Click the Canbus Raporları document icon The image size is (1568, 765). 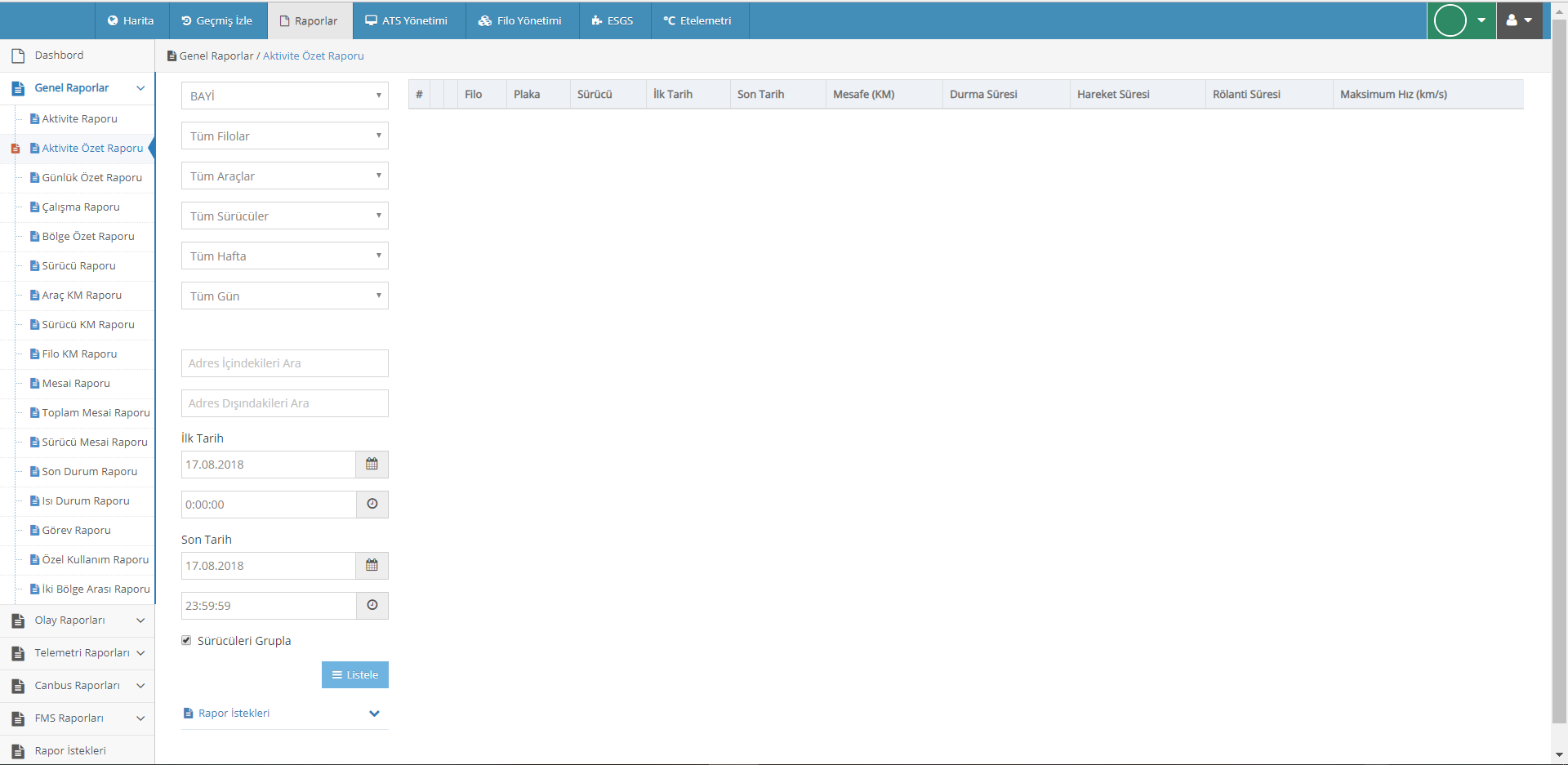click(x=18, y=686)
